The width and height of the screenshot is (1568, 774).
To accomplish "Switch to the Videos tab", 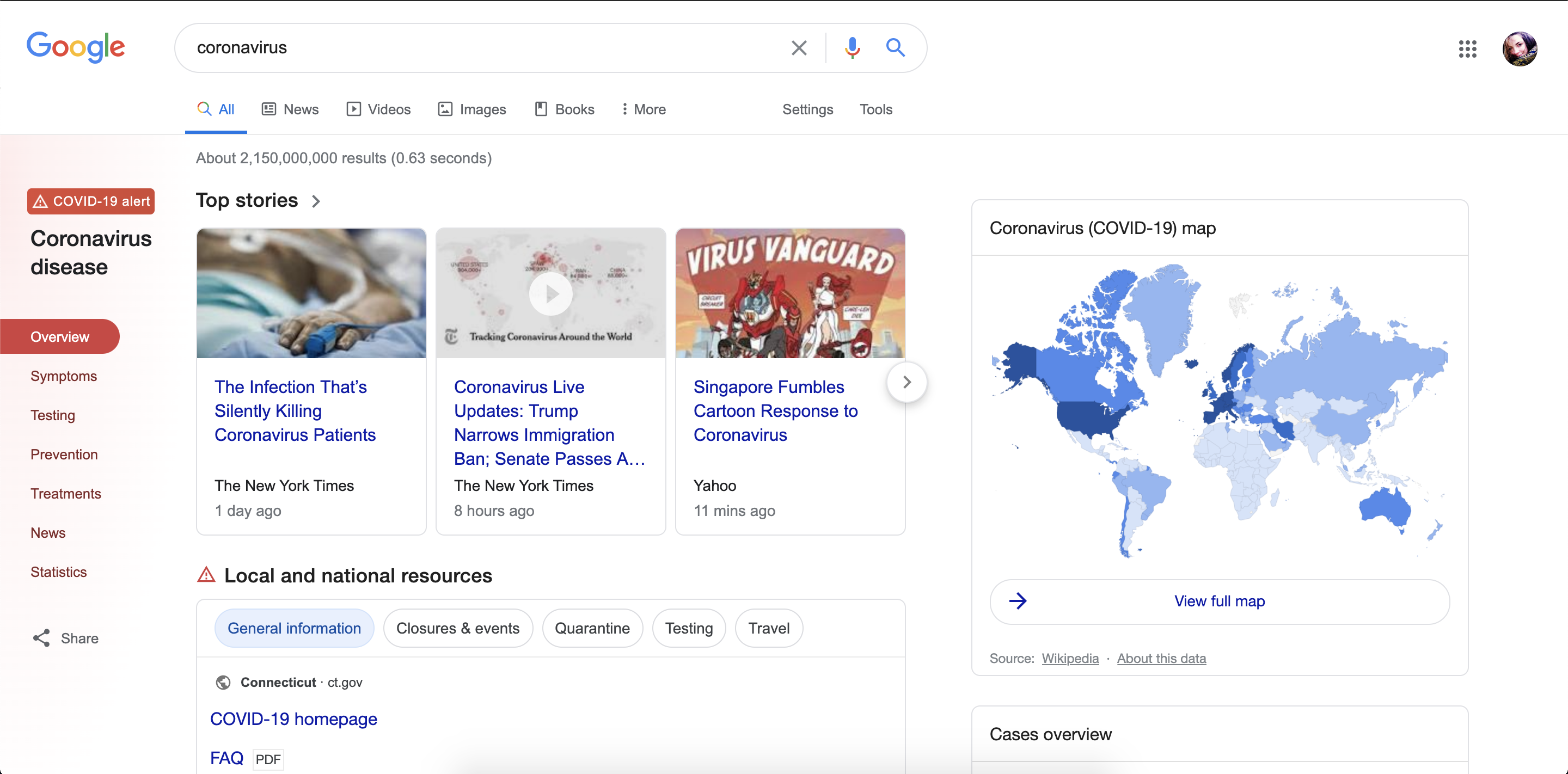I will (378, 109).
